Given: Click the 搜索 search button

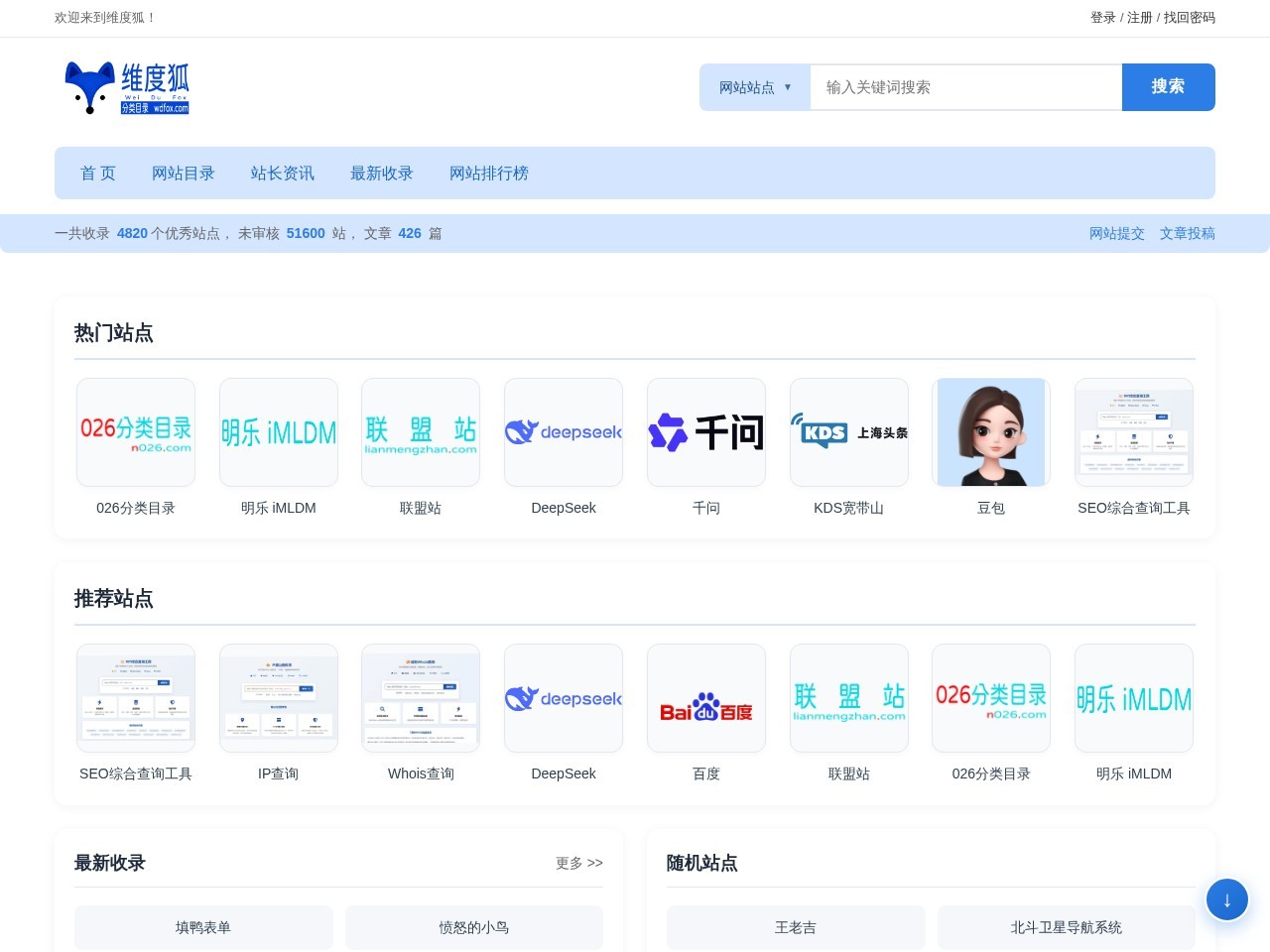Looking at the screenshot, I should (x=1168, y=87).
